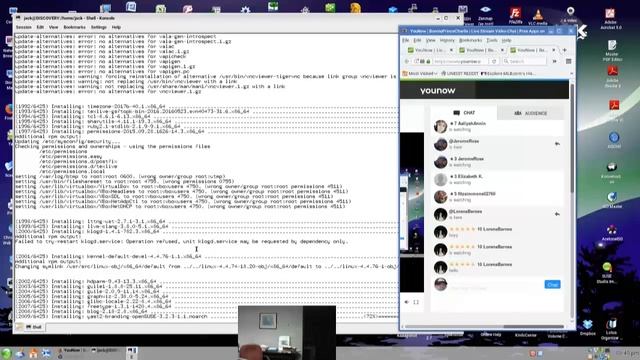Use the YouNow page vertical scrollbar
This screenshot has height=360, width=640.
coord(572,138)
